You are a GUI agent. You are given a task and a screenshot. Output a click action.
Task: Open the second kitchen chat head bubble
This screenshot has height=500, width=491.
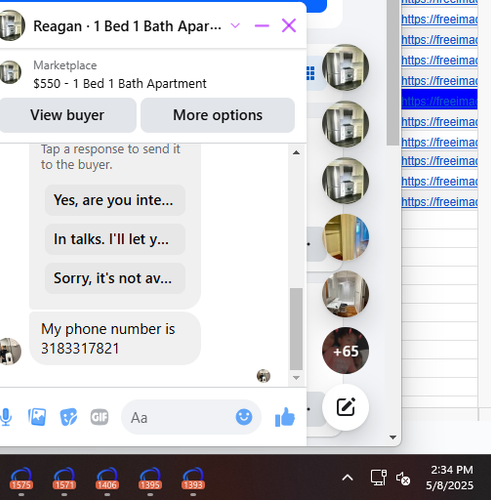point(345,124)
